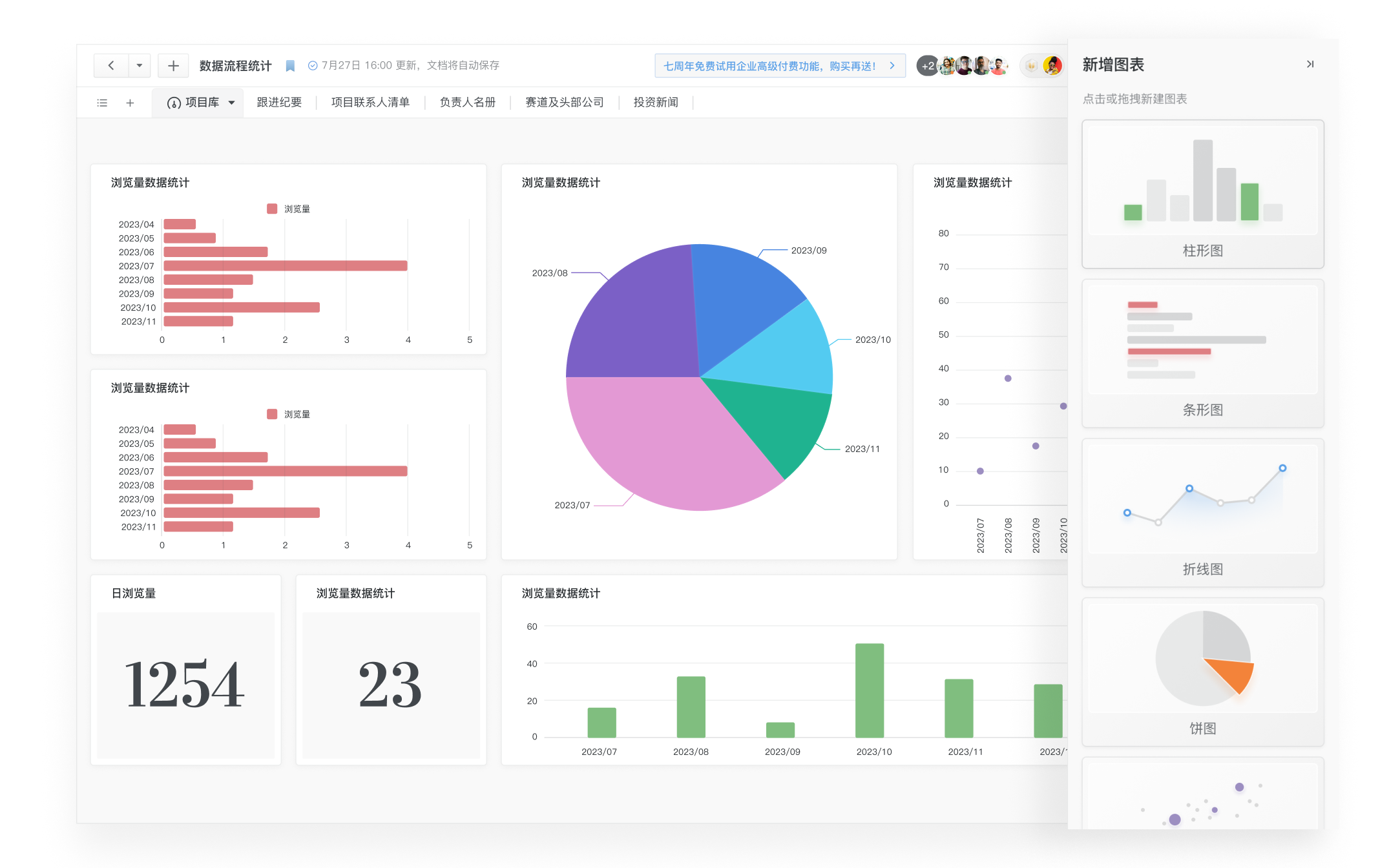Click the badge icon beside the user avatar
Image resolution: width=1400 pixels, height=868 pixels.
pos(1031,65)
